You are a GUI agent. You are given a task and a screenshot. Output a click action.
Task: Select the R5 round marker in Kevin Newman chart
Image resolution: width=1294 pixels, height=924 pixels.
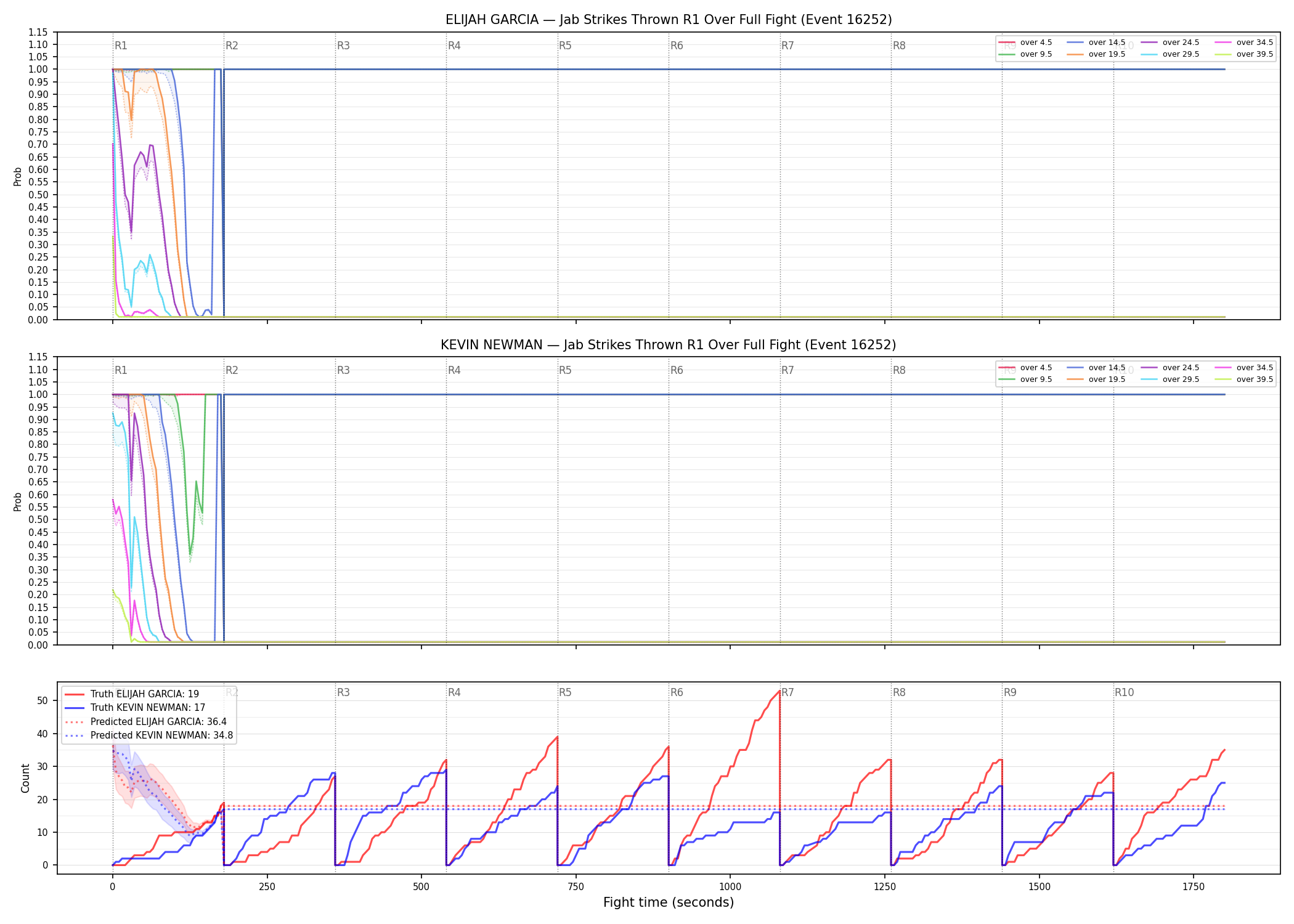565,370
